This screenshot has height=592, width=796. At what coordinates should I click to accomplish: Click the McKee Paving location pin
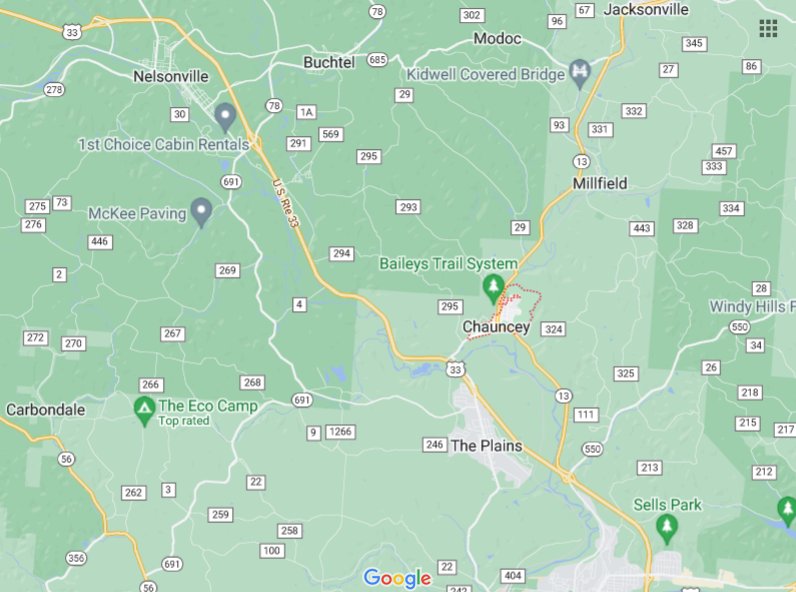click(202, 212)
